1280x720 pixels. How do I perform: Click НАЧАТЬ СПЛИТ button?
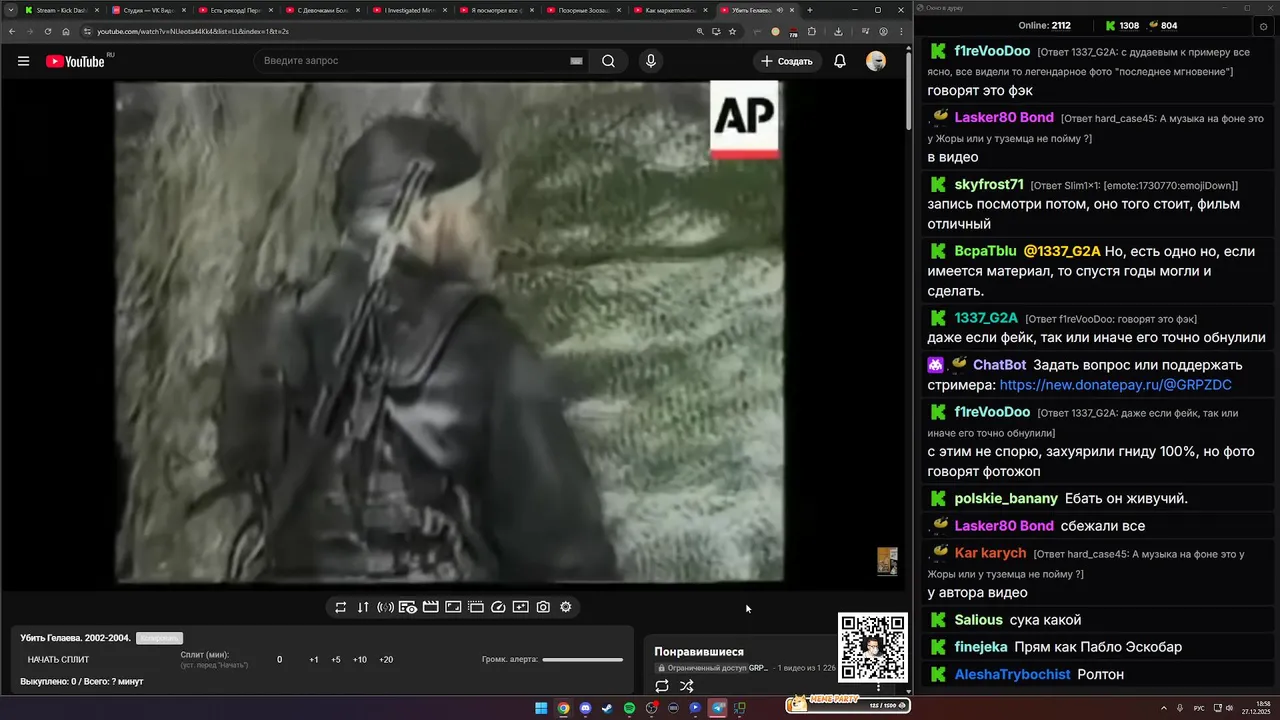58,660
